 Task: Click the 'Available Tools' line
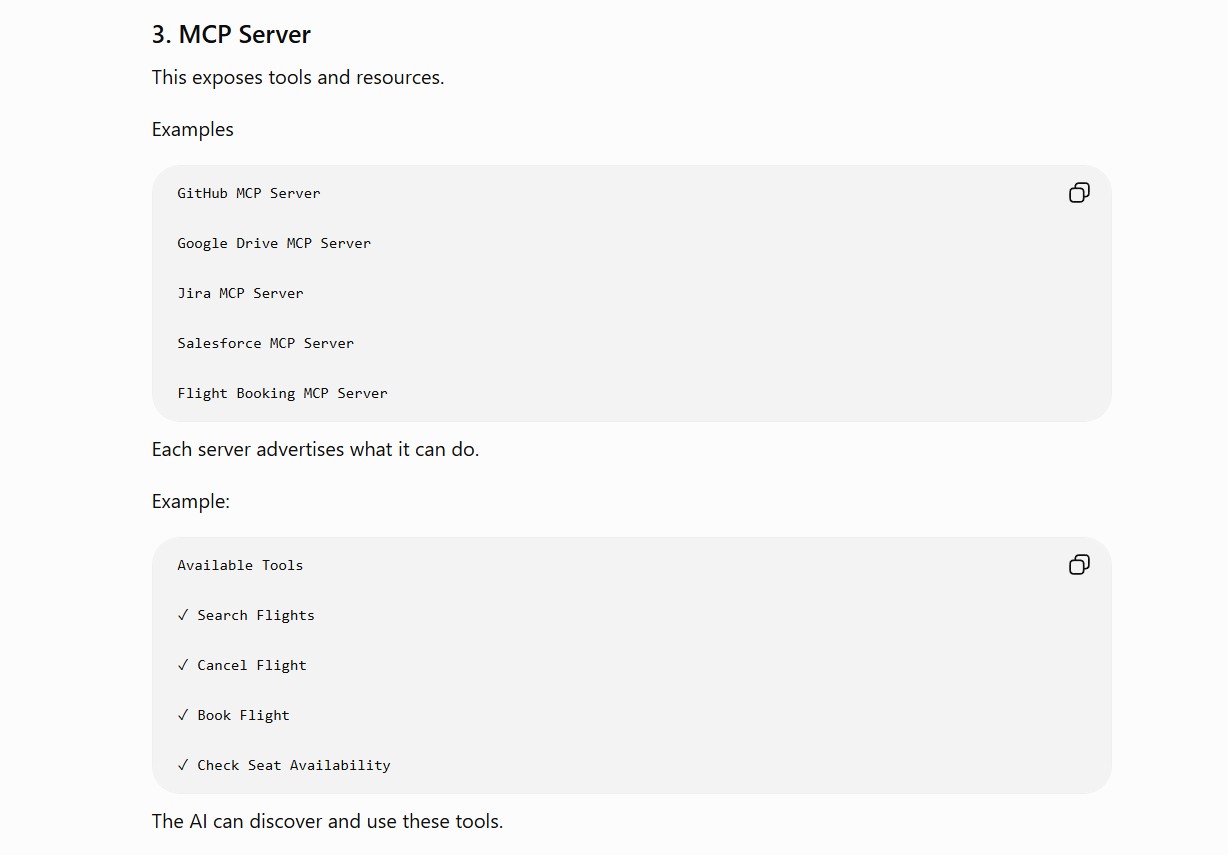pos(240,565)
